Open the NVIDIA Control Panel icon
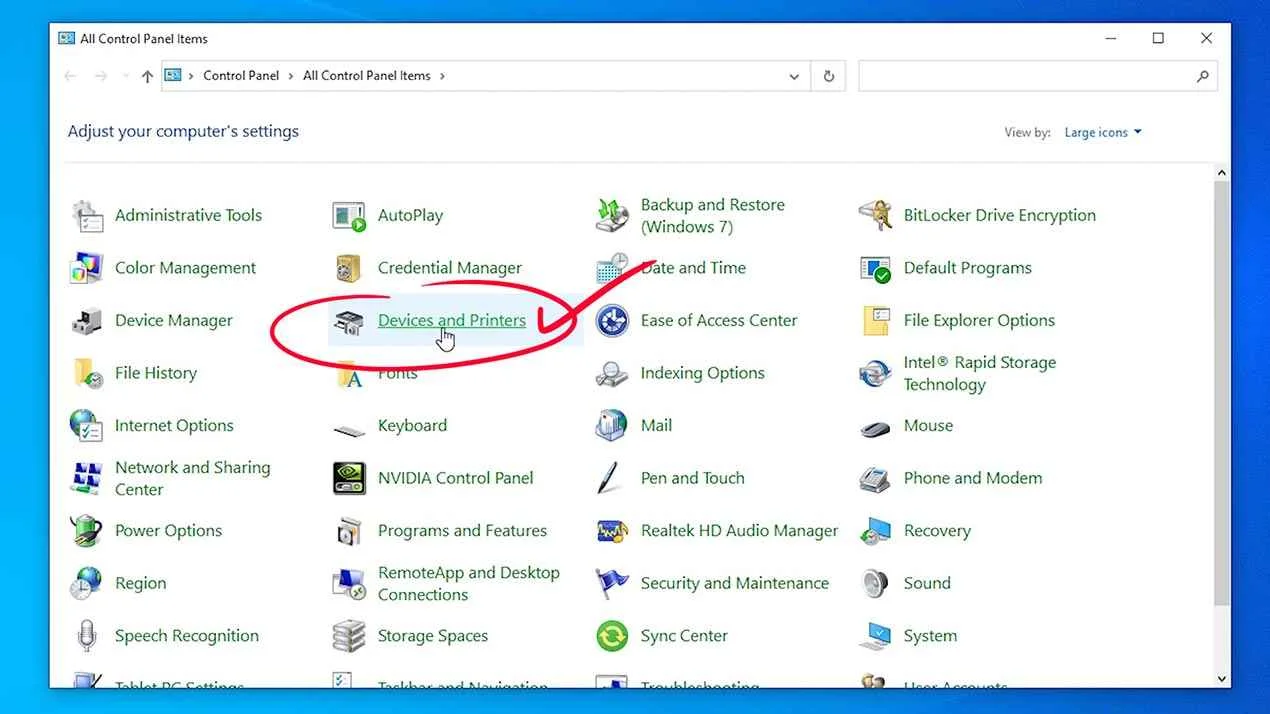Image resolution: width=1270 pixels, height=714 pixels. tap(349, 478)
